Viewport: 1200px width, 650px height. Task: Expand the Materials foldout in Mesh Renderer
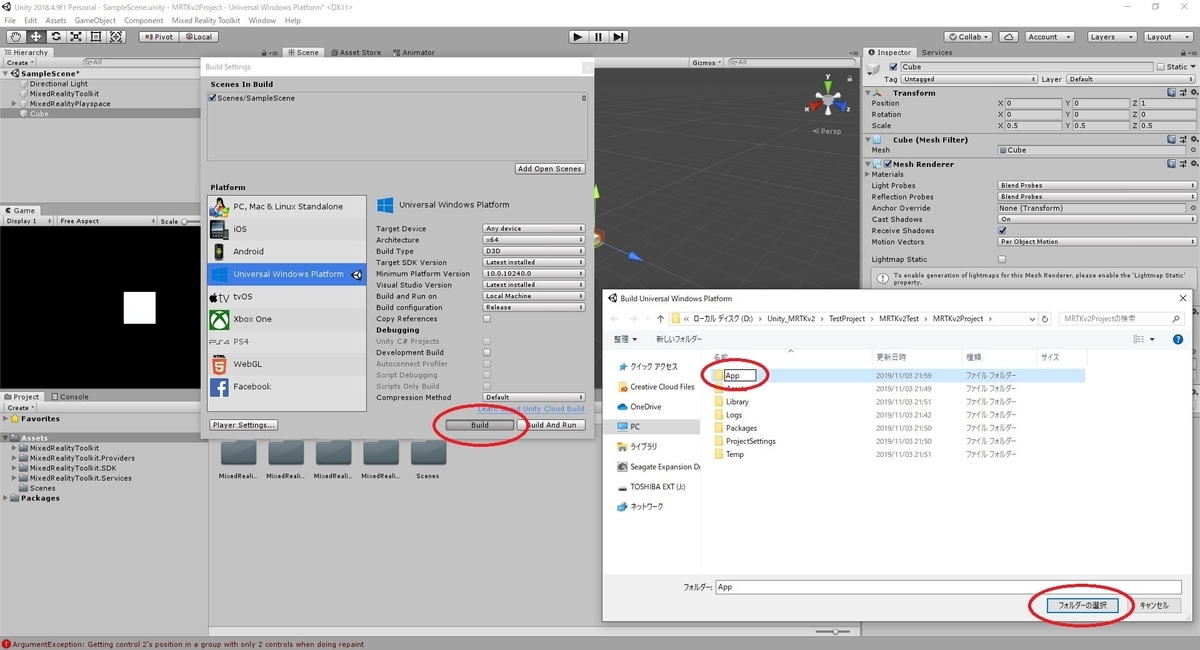[868, 174]
